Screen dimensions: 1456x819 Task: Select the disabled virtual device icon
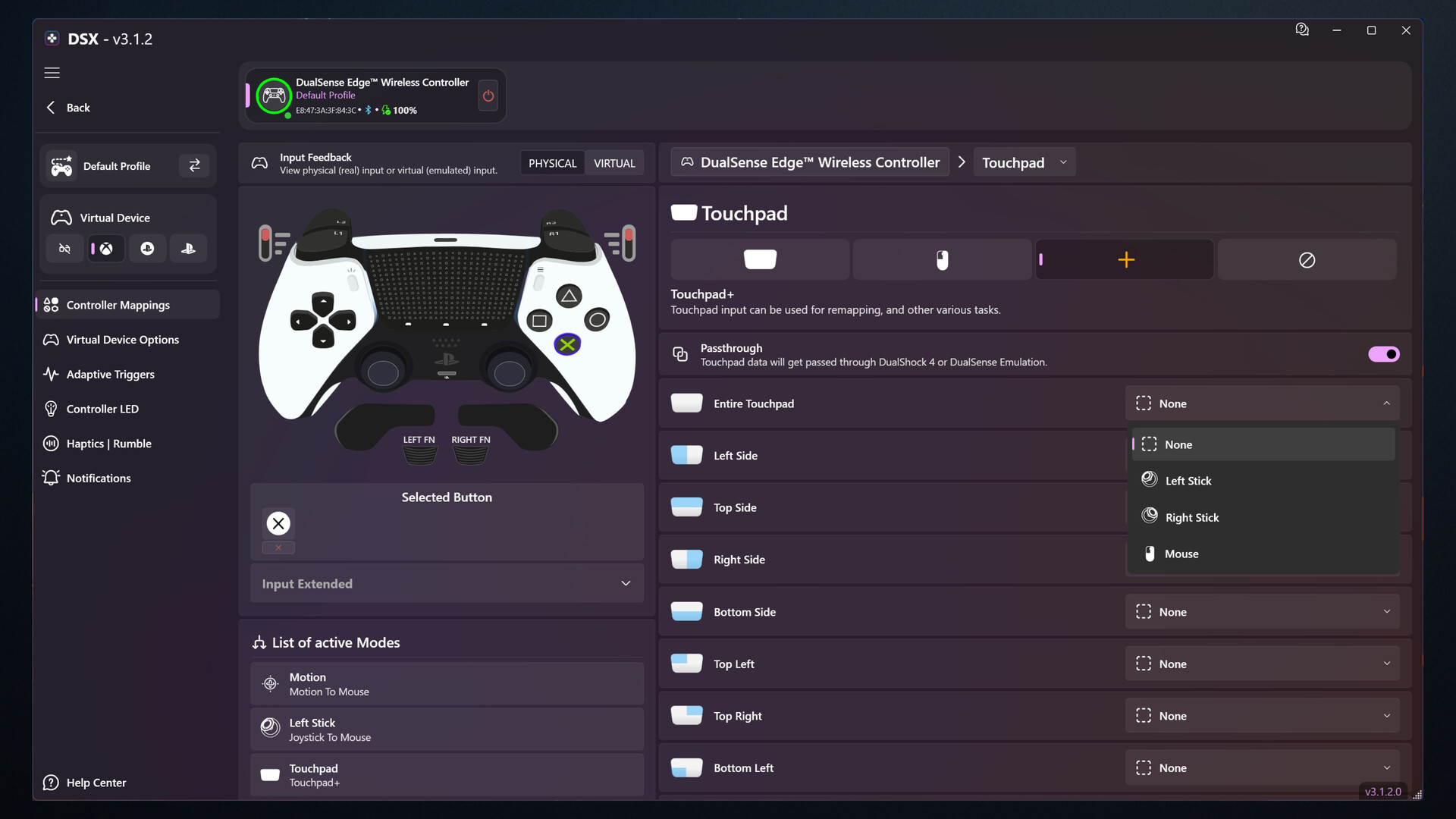click(64, 248)
